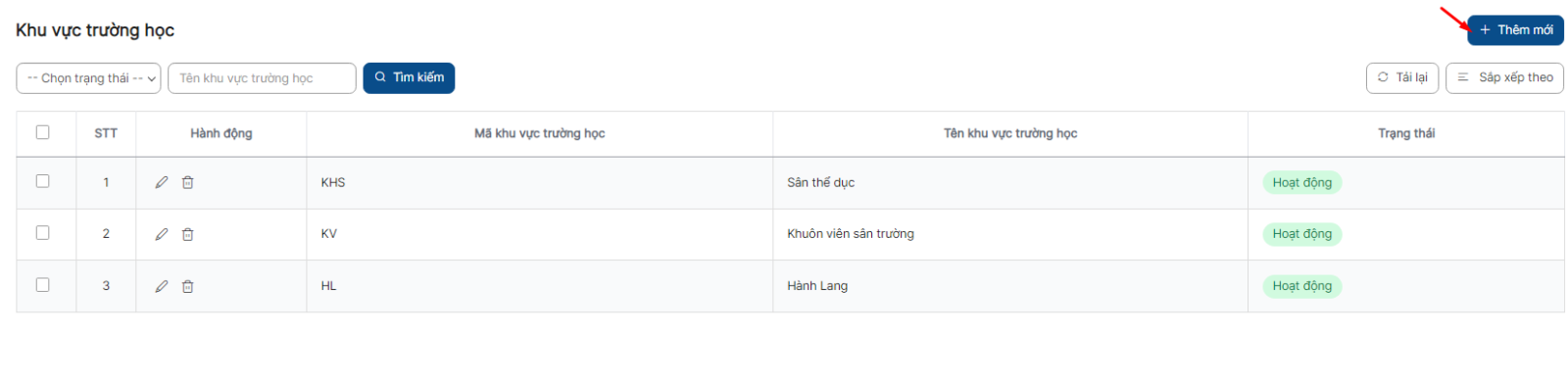
Task: Open the Chọn trạng thái dropdown
Action: [x=88, y=78]
